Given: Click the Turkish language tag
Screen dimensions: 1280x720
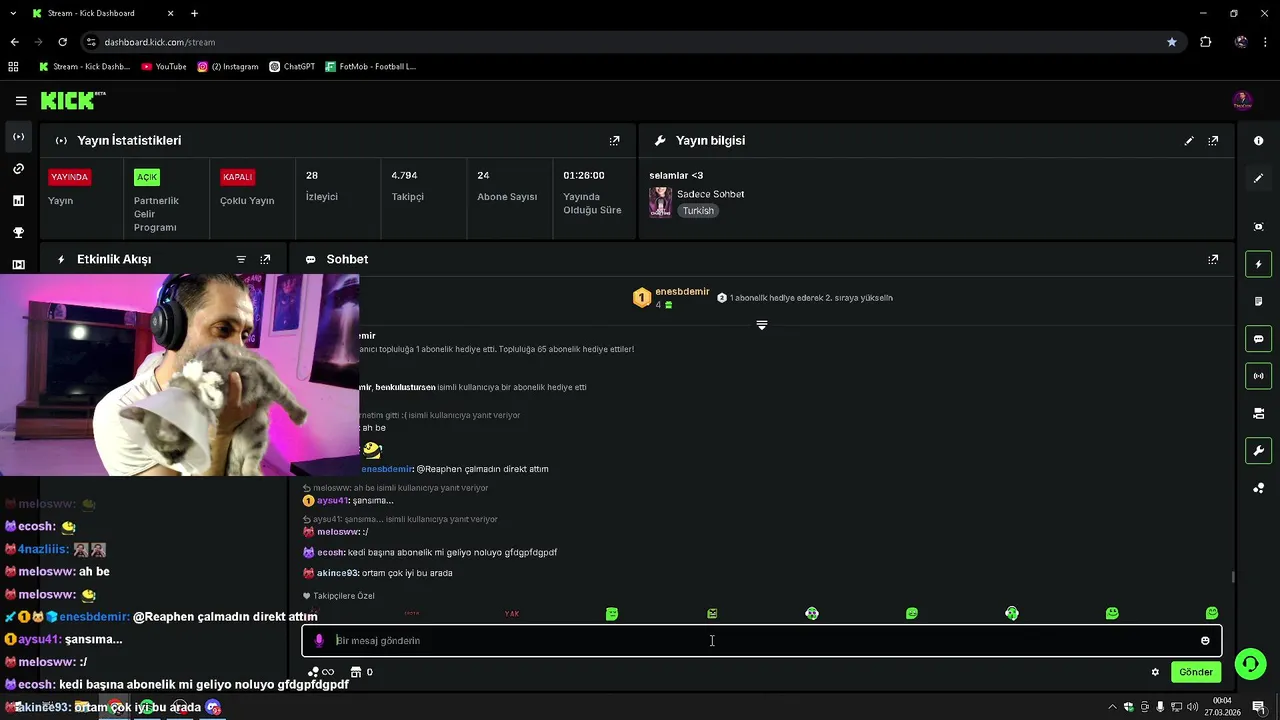Looking at the screenshot, I should [x=699, y=211].
